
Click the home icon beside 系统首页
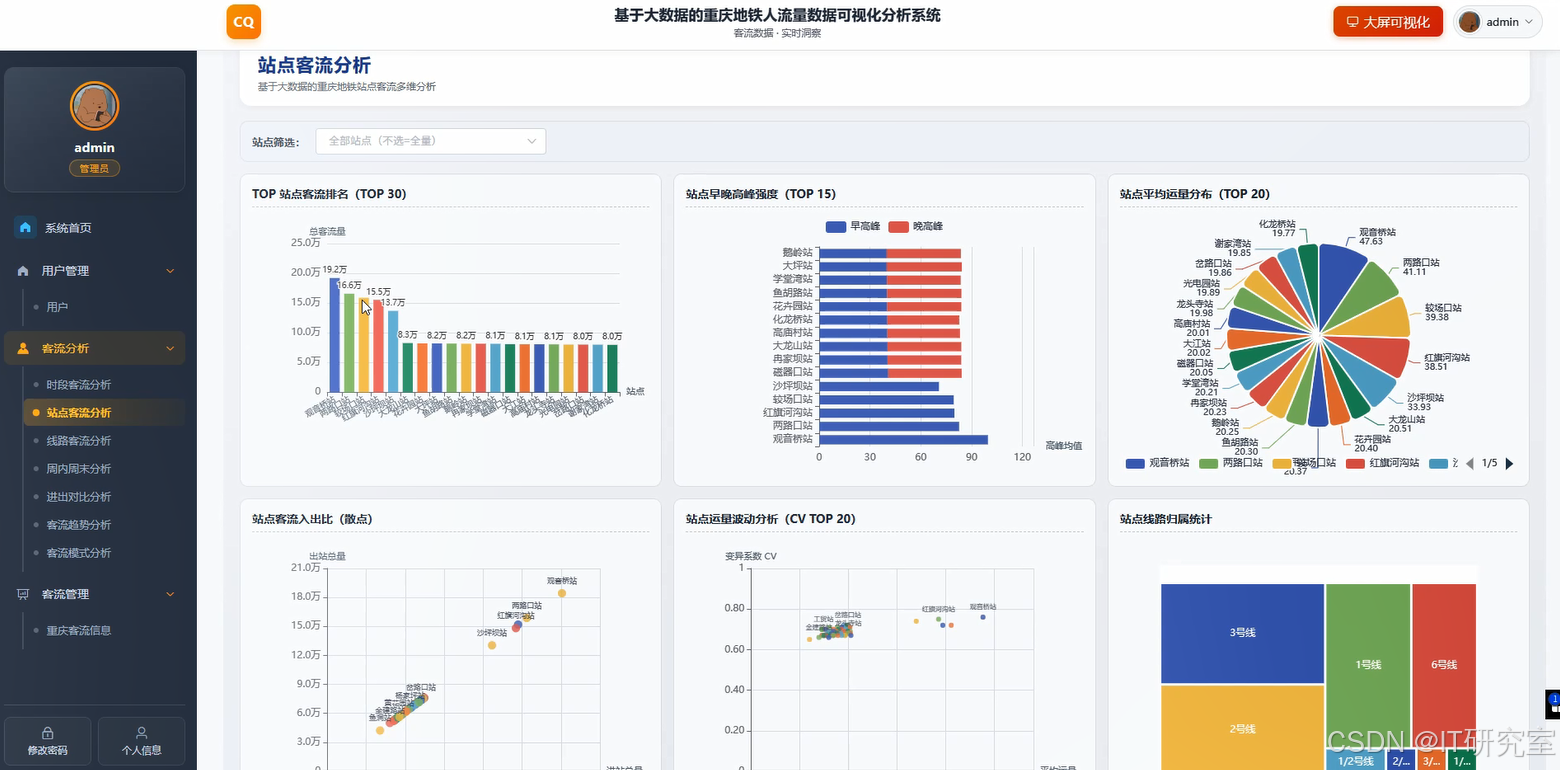tap(26, 228)
